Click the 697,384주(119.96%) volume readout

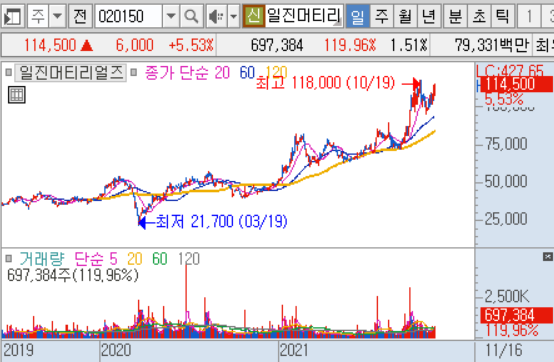pos(73,275)
